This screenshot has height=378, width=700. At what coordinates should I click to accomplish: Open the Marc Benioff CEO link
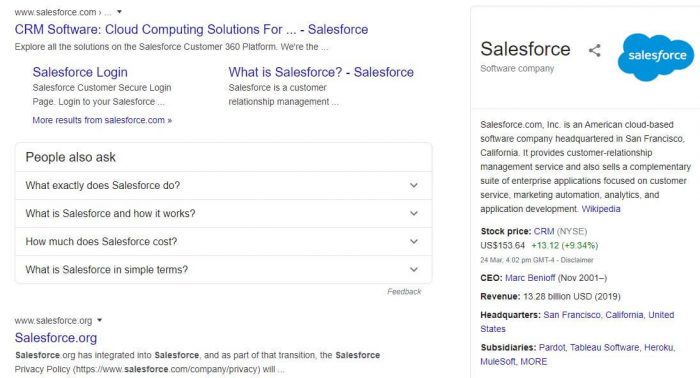pos(530,278)
